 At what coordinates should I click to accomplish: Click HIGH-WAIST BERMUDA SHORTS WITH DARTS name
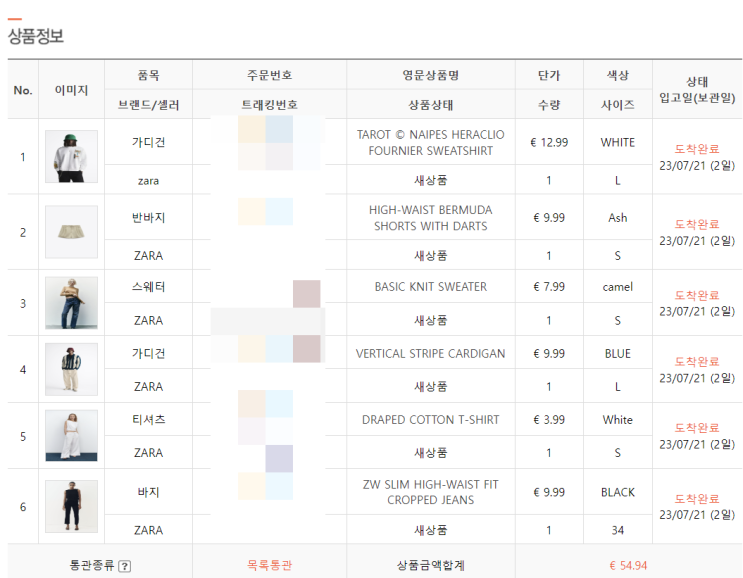click(431, 218)
